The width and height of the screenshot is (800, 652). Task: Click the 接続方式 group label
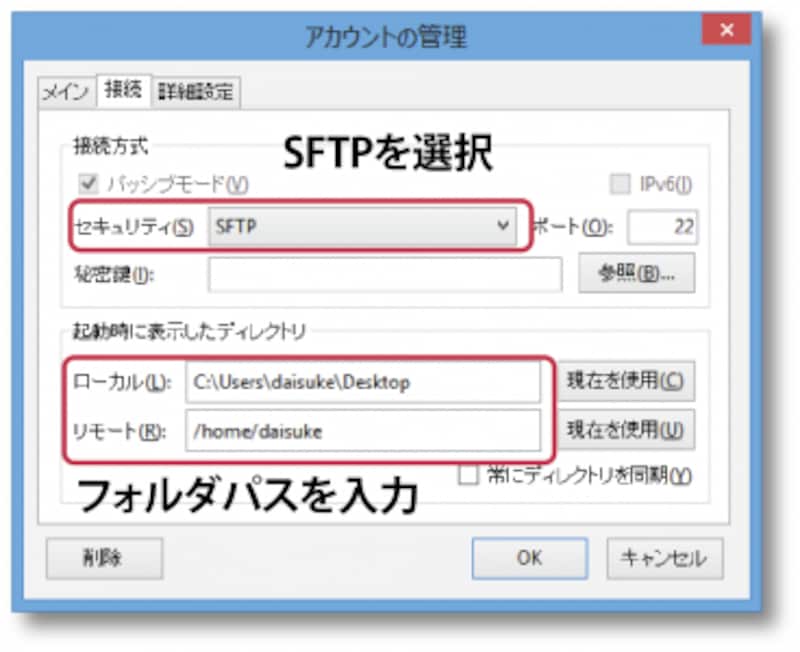pos(111,147)
